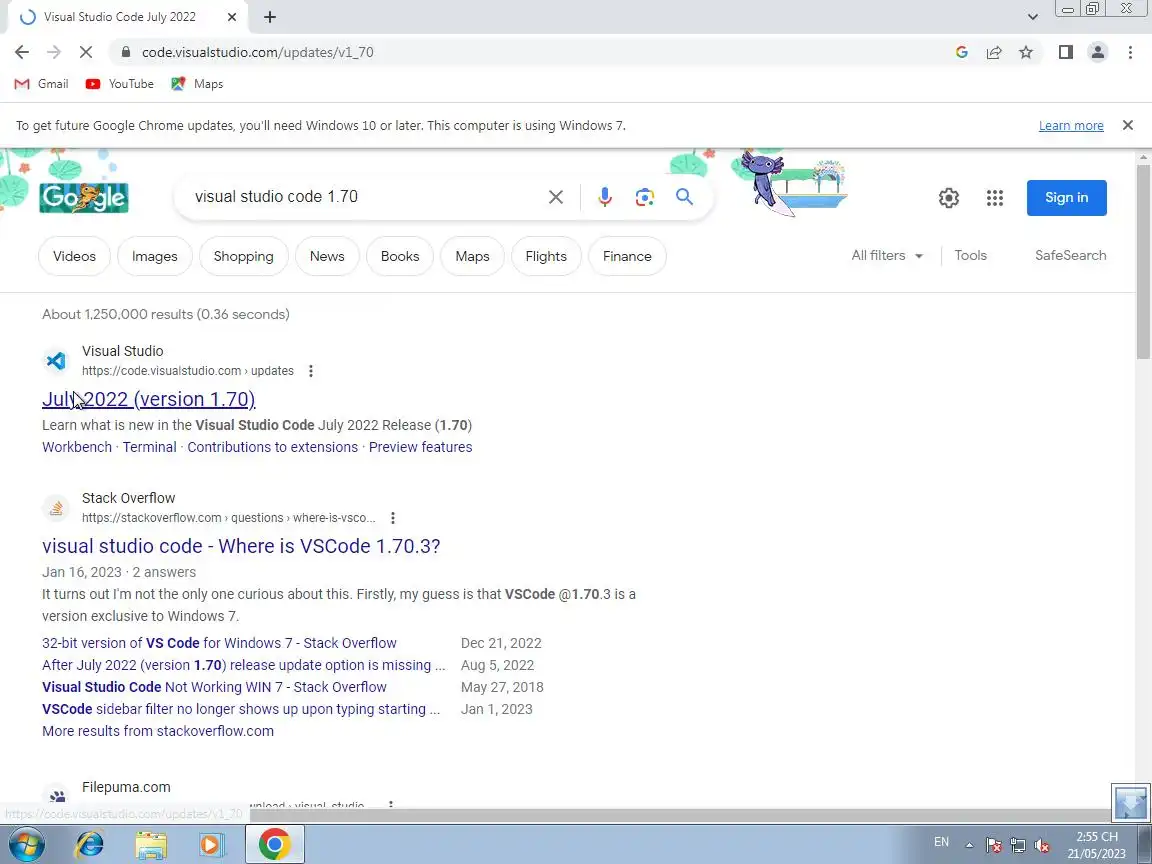Image resolution: width=1152 pixels, height=864 pixels.
Task: Open Windows Media Player from taskbar
Action: tap(212, 844)
